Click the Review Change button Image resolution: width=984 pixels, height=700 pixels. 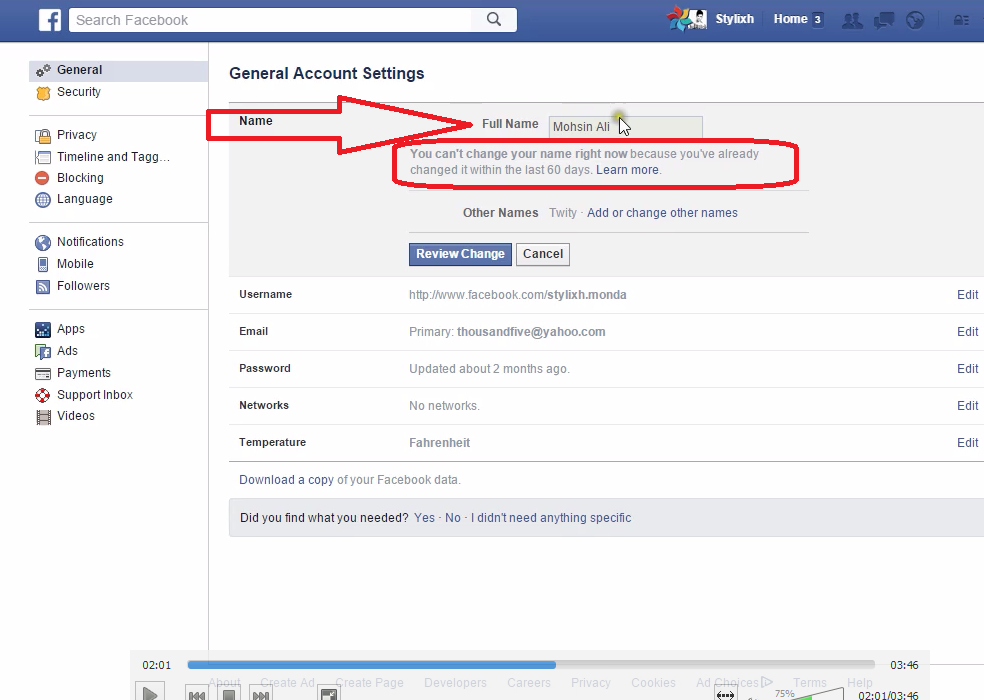click(460, 254)
